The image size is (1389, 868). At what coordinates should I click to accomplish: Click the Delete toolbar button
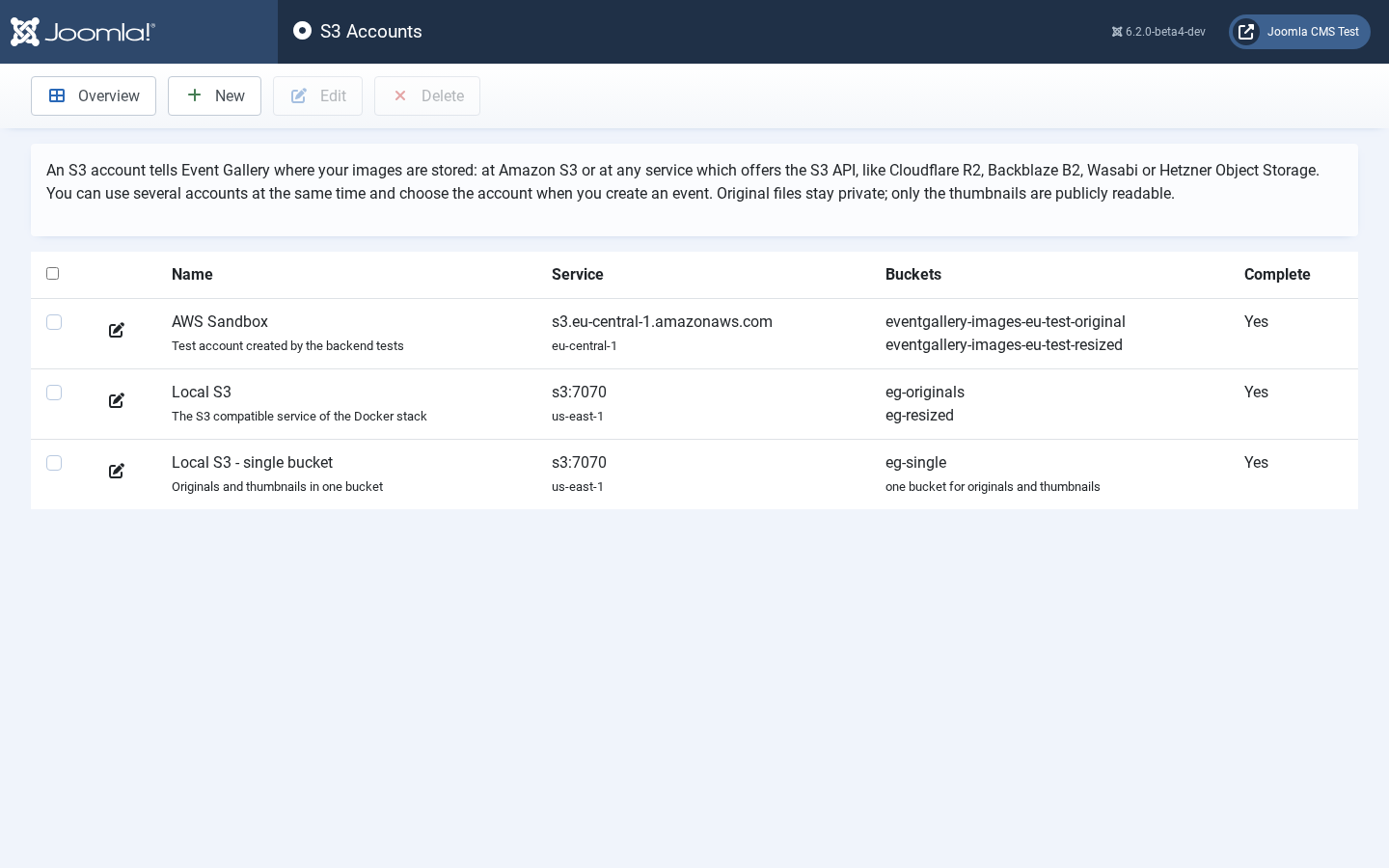[427, 95]
